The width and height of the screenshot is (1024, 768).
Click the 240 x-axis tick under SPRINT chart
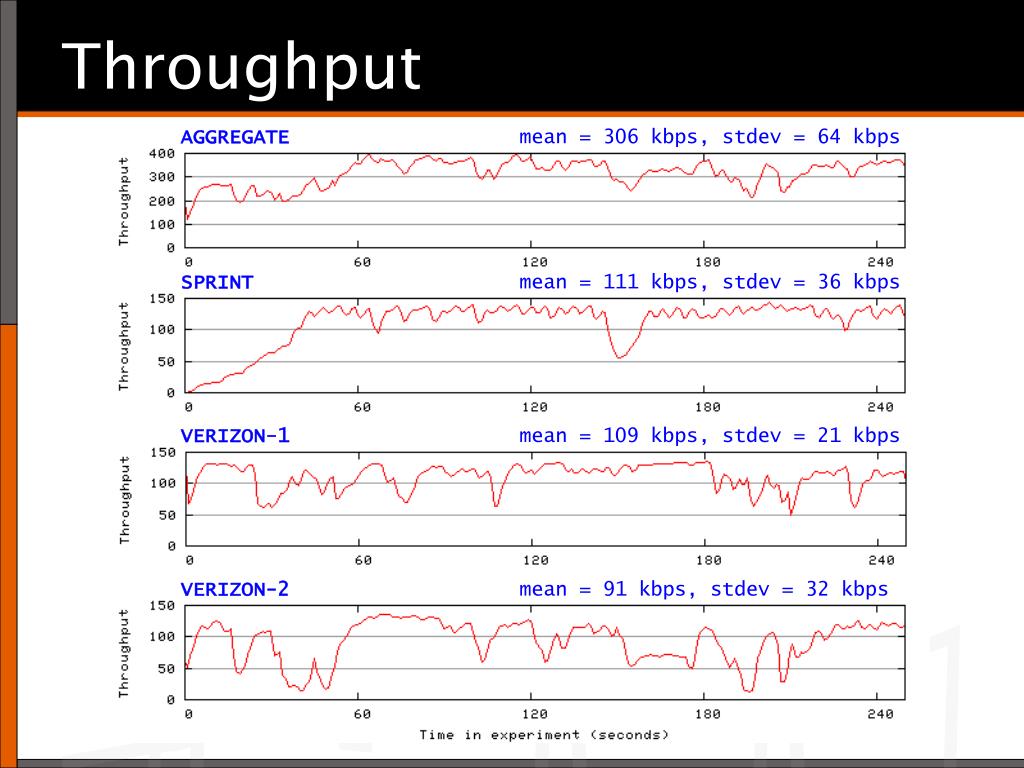pyautogui.click(x=880, y=407)
